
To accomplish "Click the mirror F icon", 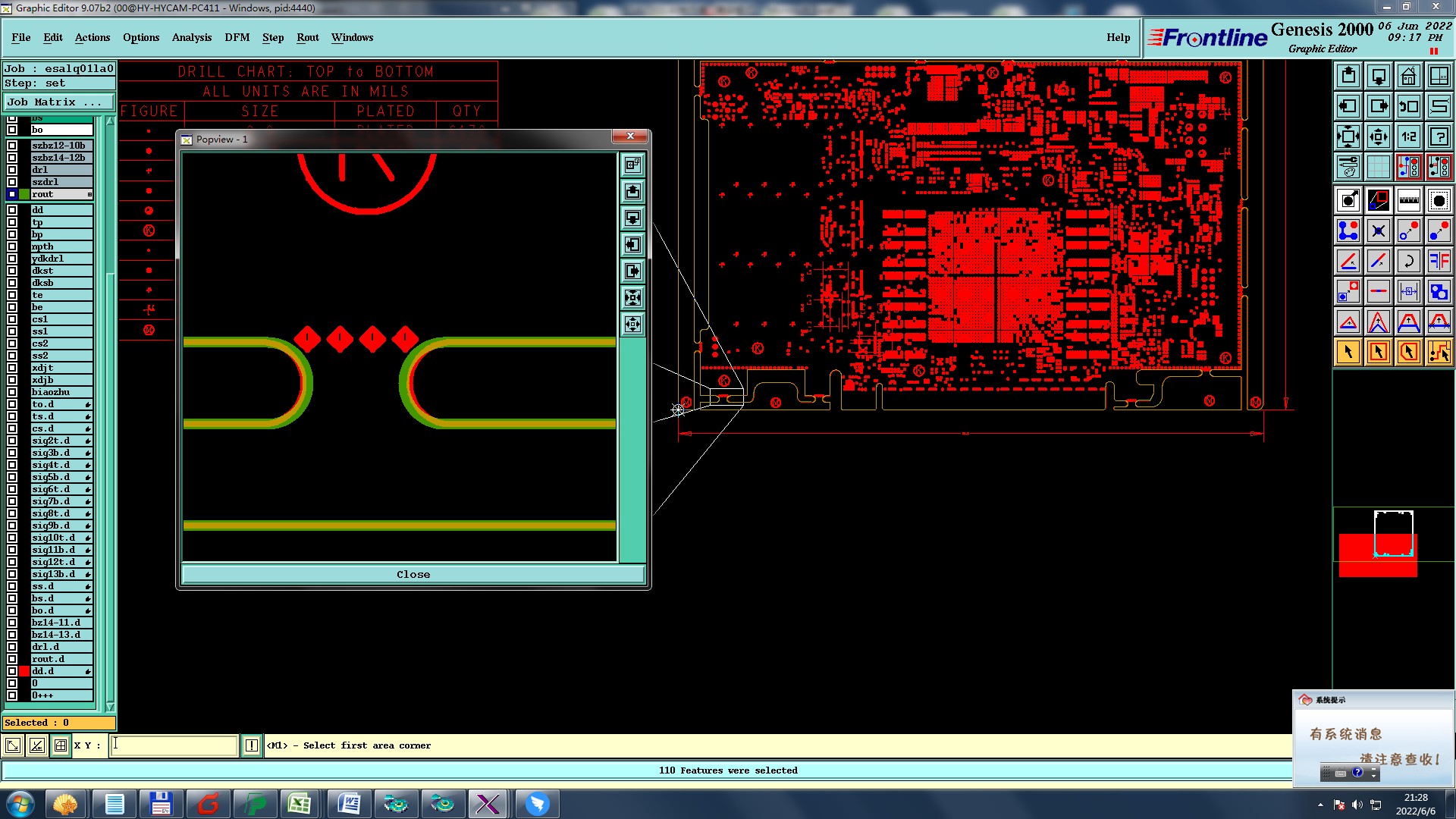I will tap(1439, 261).
